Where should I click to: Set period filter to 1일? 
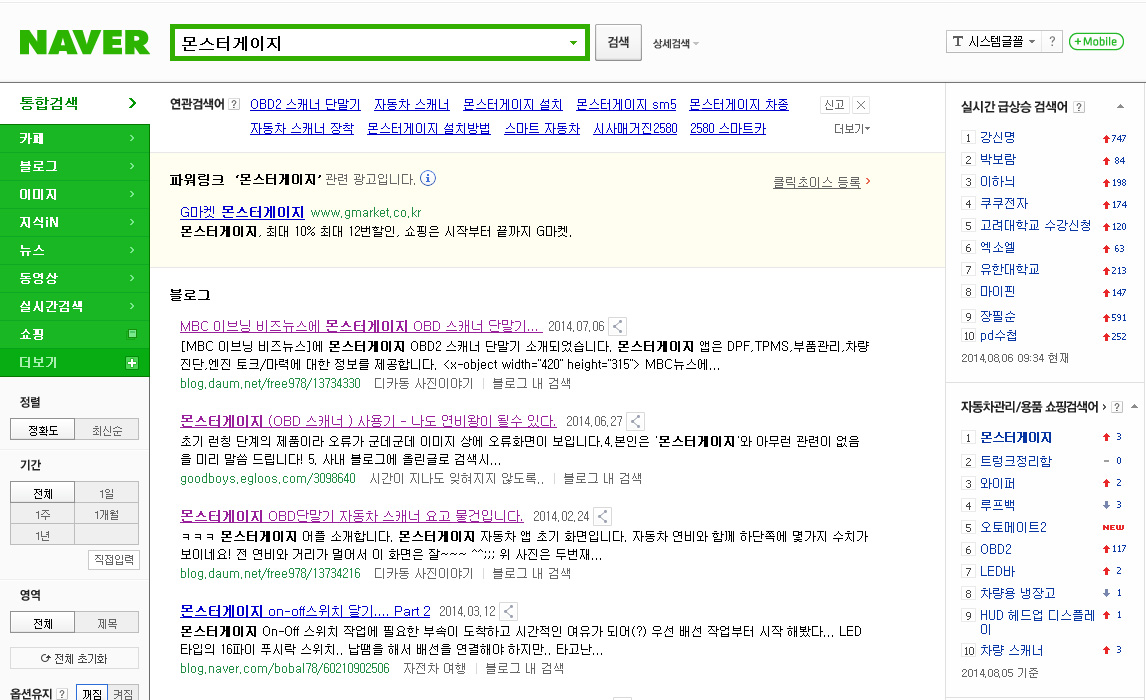(x=107, y=493)
